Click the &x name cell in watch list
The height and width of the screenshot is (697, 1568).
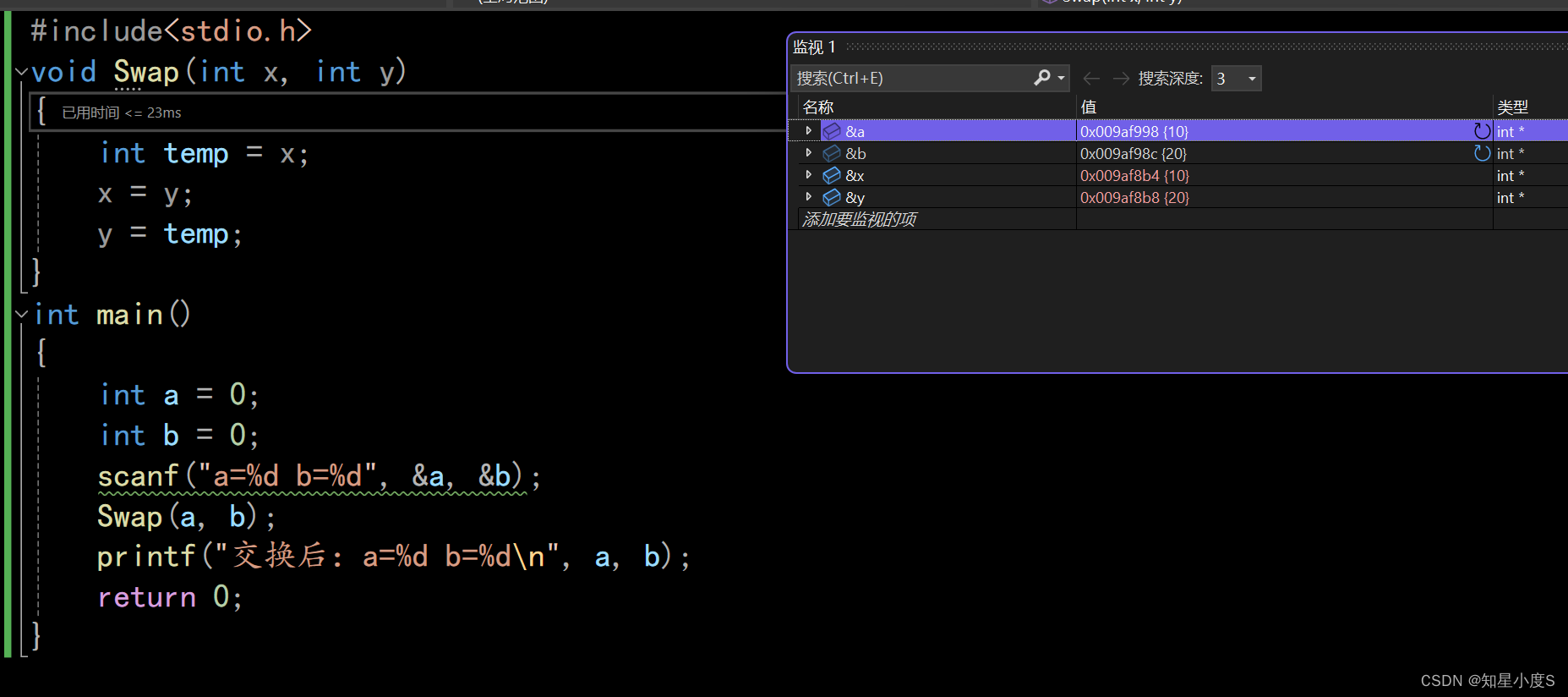coord(855,175)
